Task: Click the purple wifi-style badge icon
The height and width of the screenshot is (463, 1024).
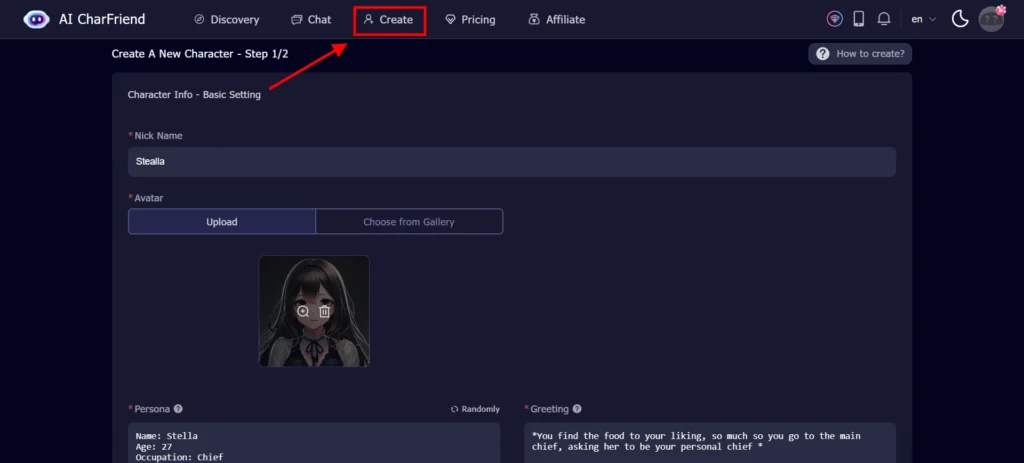Action: [834, 19]
